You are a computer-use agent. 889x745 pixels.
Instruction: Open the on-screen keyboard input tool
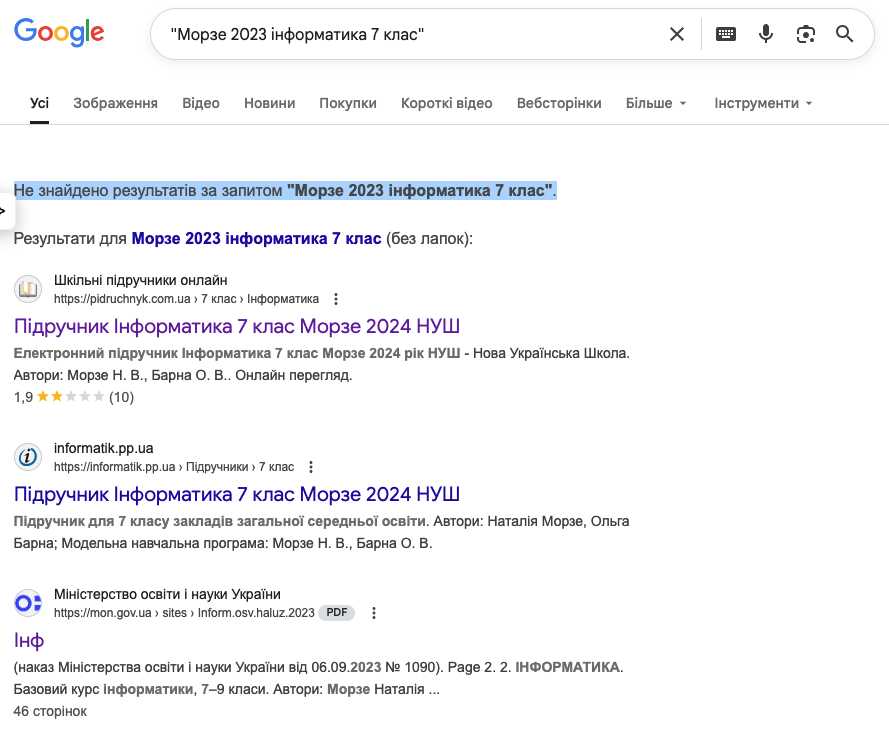tap(726, 34)
